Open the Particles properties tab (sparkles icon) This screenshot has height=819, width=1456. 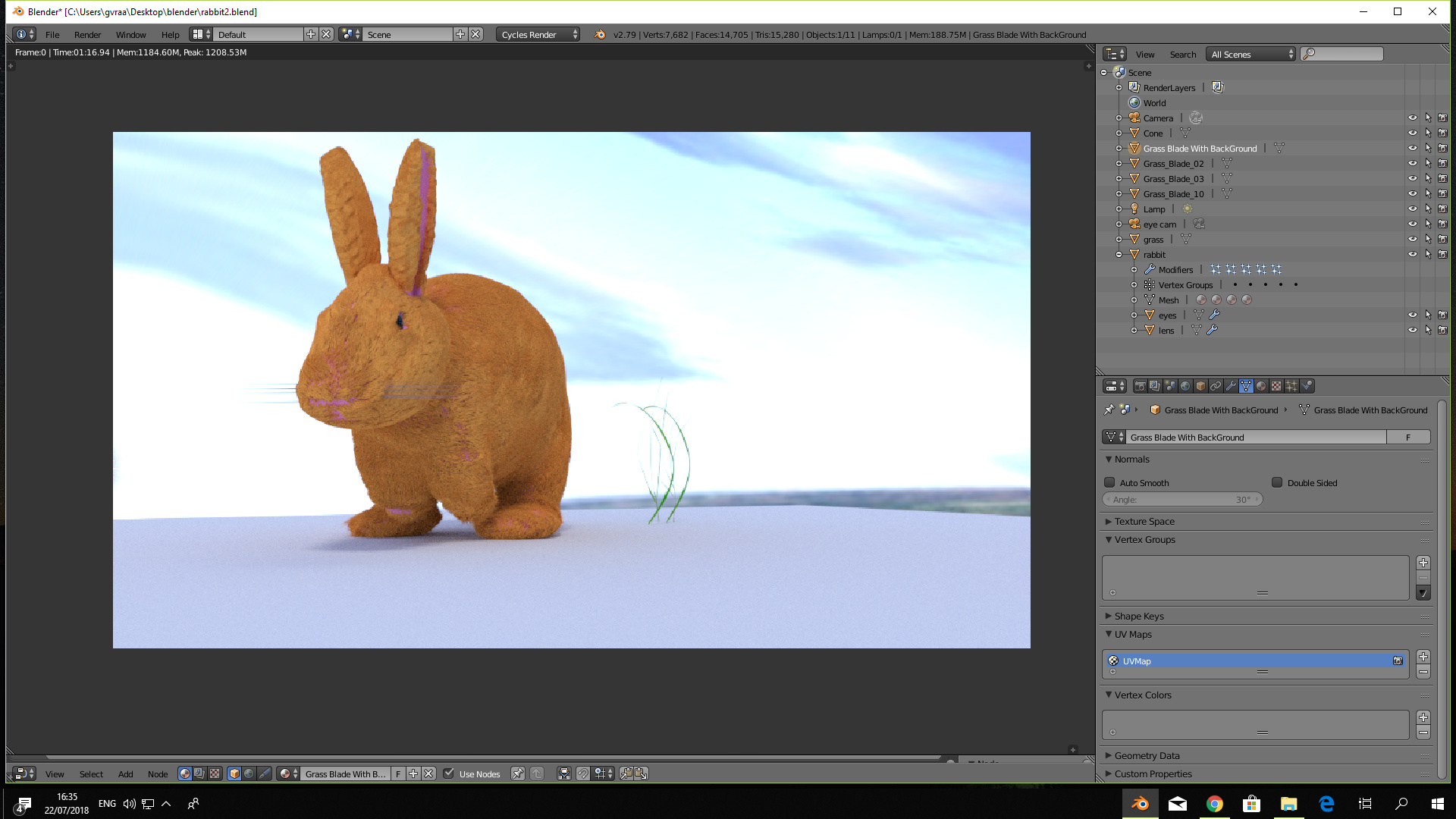pos(1291,386)
